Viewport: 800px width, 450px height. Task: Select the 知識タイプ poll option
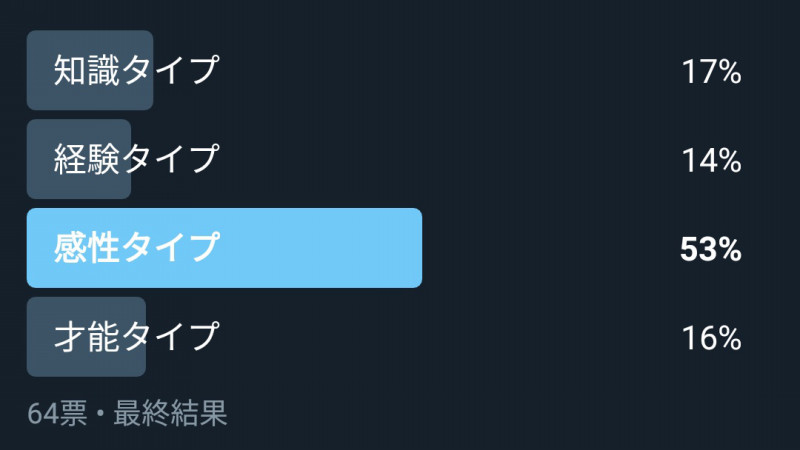click(137, 70)
